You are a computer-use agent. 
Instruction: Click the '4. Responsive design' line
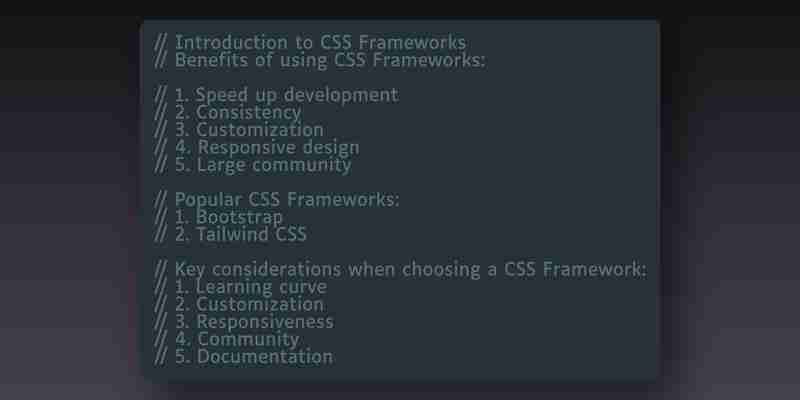click(257, 147)
